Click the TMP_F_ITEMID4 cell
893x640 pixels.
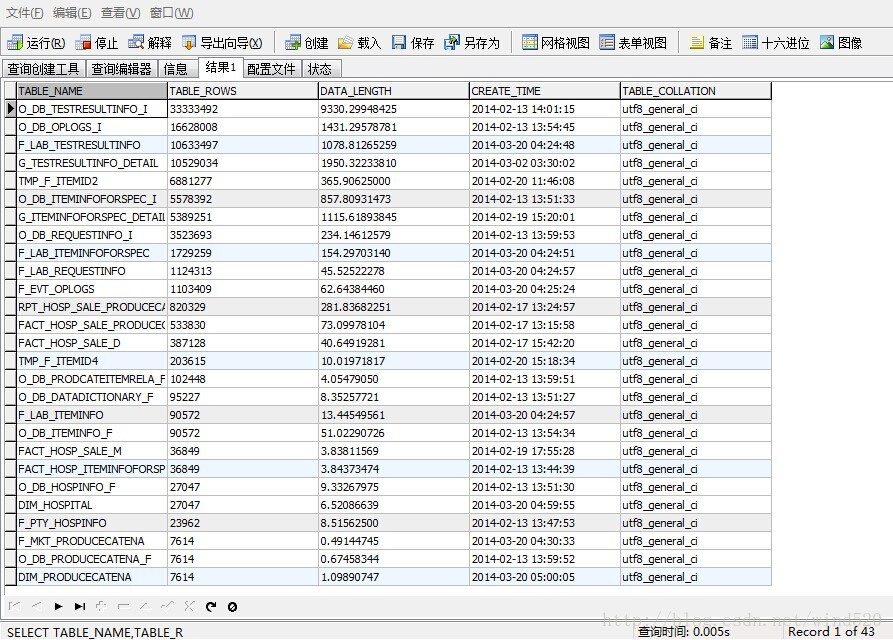point(92,361)
